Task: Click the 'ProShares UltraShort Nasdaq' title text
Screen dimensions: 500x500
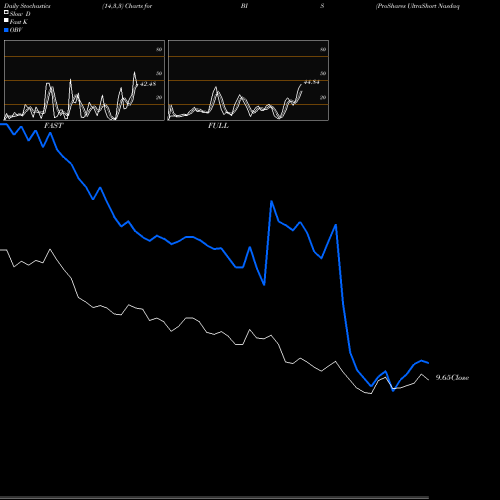Action: [418, 6]
